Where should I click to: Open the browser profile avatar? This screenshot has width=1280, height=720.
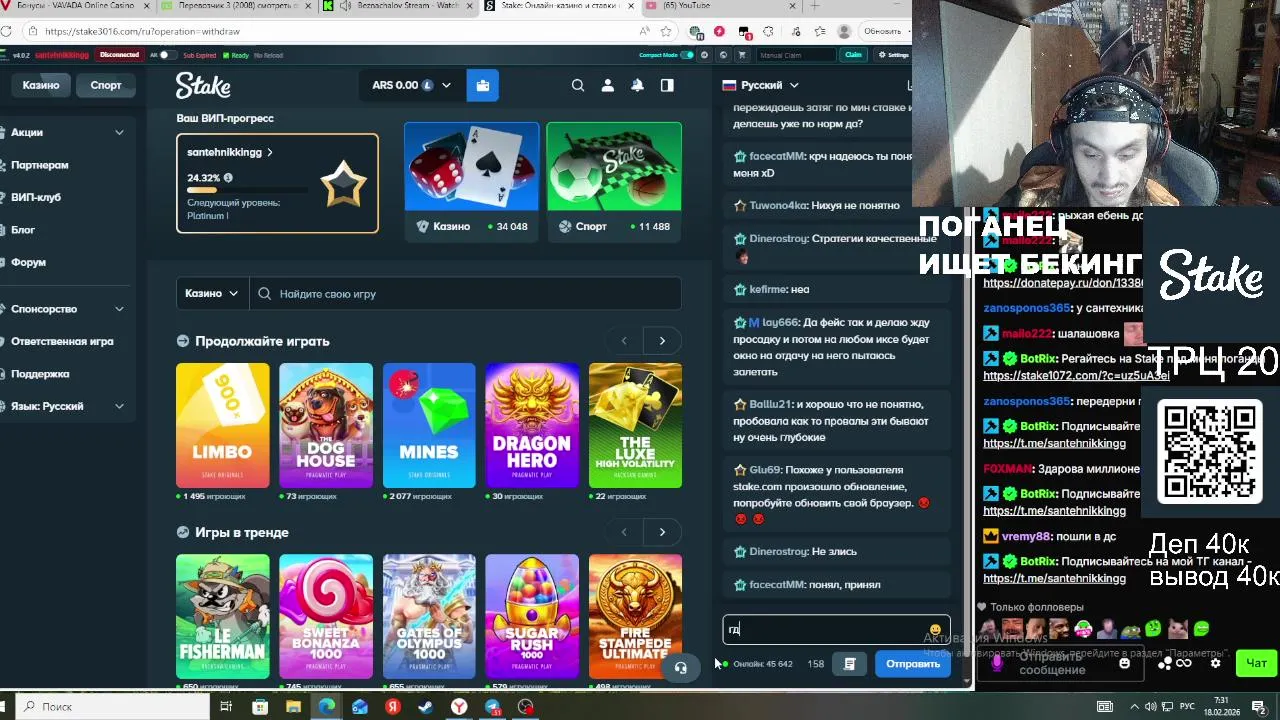click(x=844, y=31)
